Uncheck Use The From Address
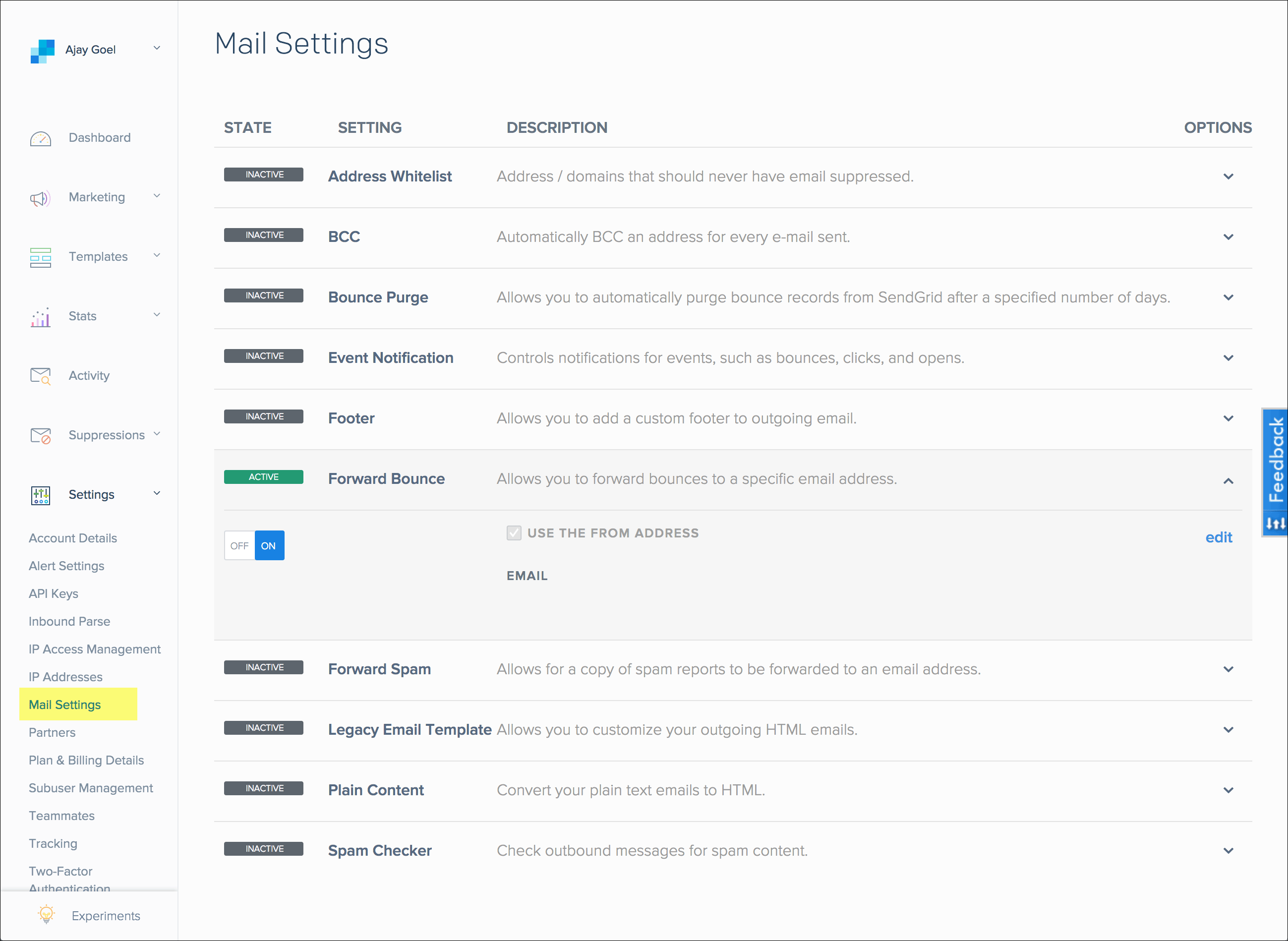The width and height of the screenshot is (1288, 941). click(514, 533)
